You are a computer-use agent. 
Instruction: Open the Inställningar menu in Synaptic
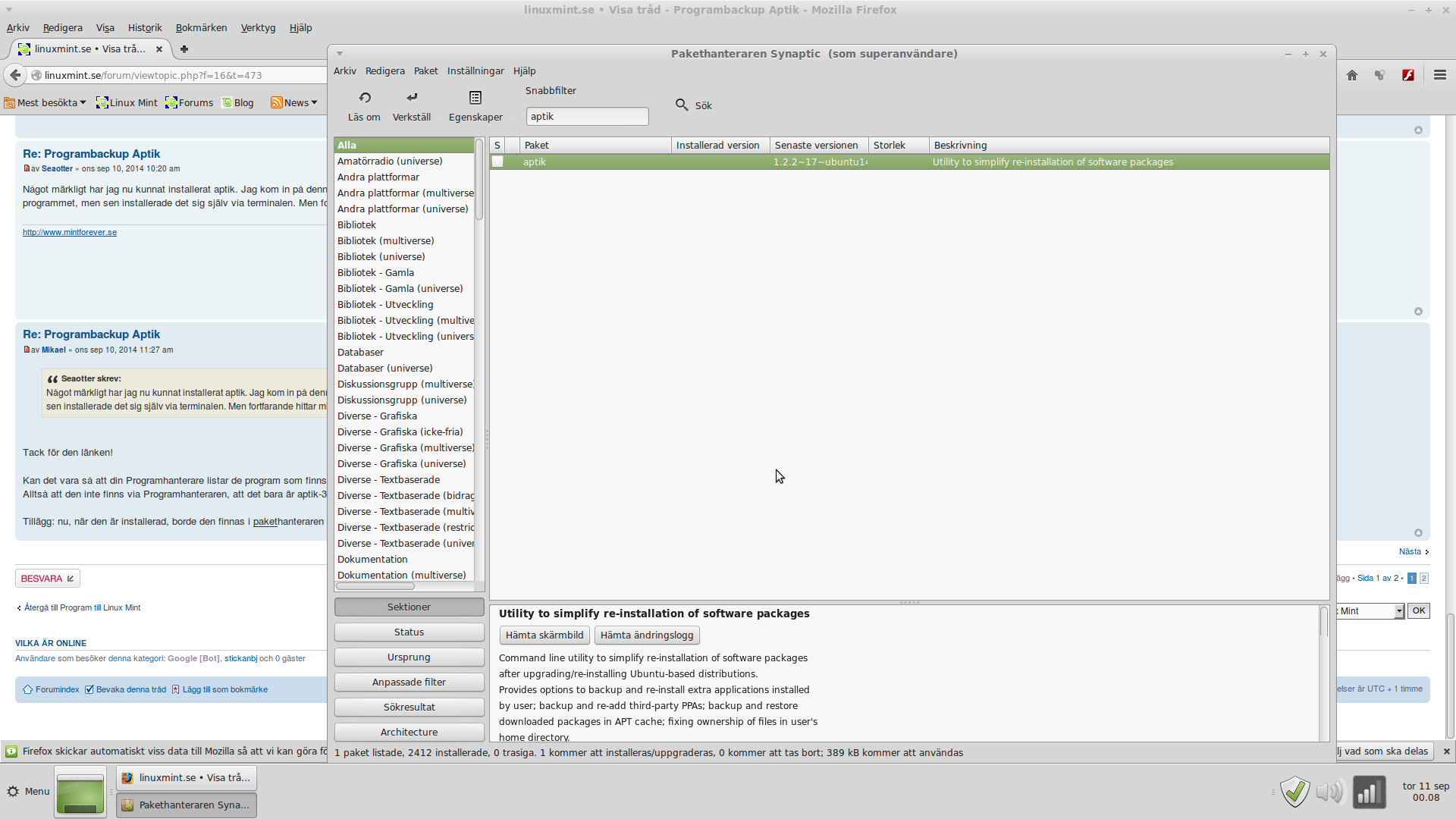pyautogui.click(x=475, y=71)
